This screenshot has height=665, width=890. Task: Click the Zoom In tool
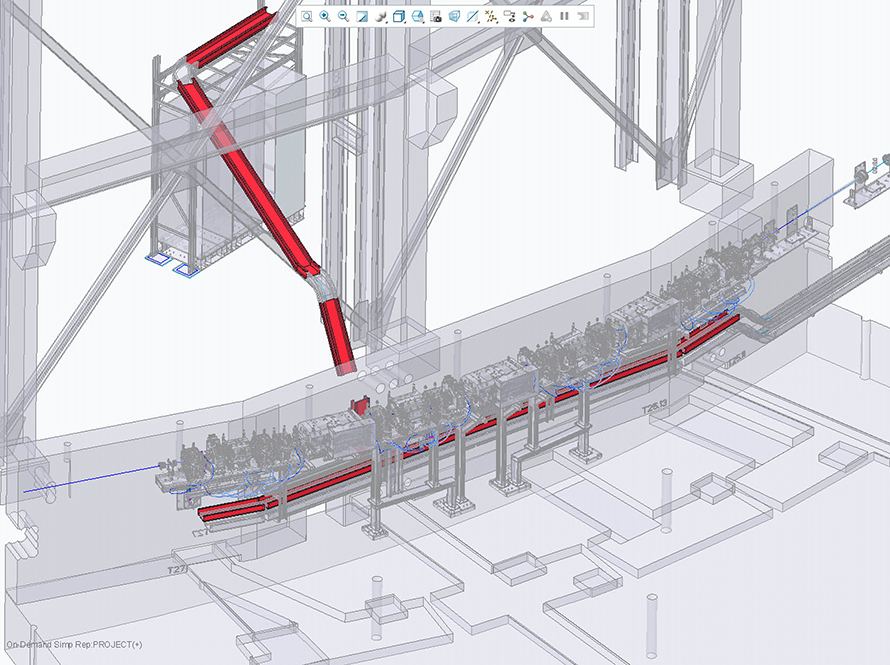click(x=324, y=14)
